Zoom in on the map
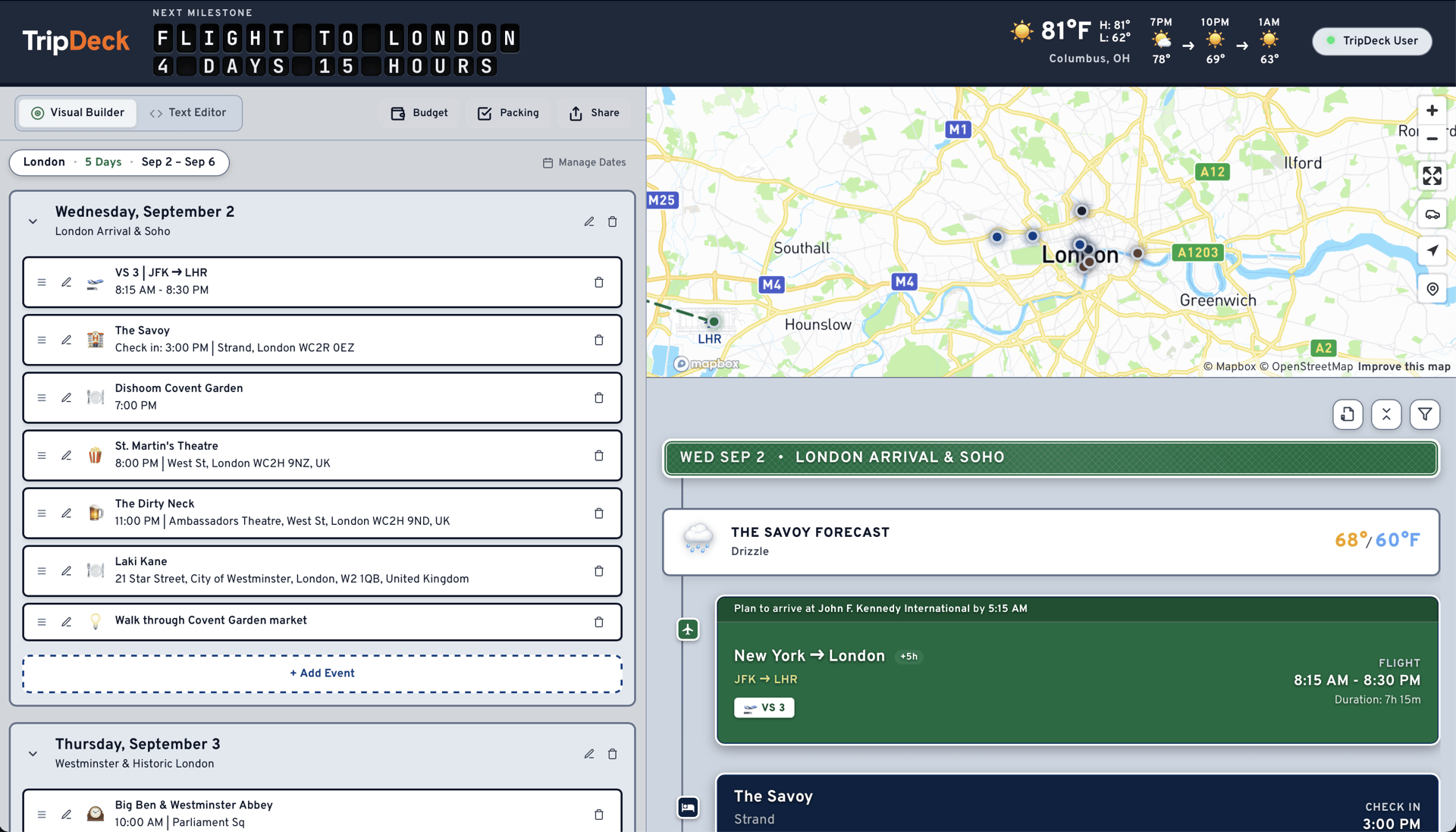 click(1432, 111)
